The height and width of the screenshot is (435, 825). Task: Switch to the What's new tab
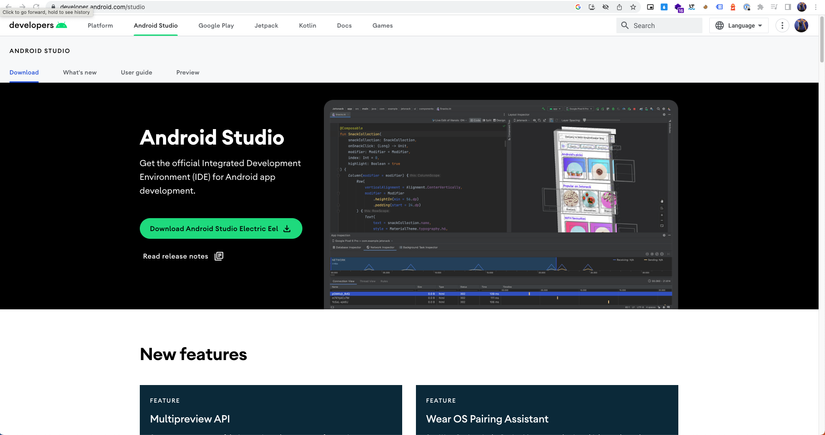(80, 73)
